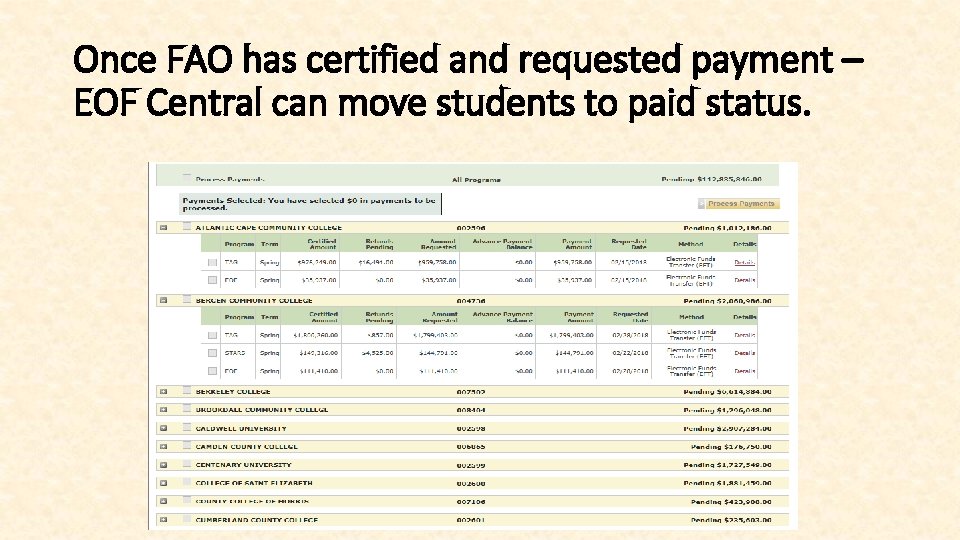The width and height of the screenshot is (960, 540).
Task: Click college code 007106
Action: [471, 502]
